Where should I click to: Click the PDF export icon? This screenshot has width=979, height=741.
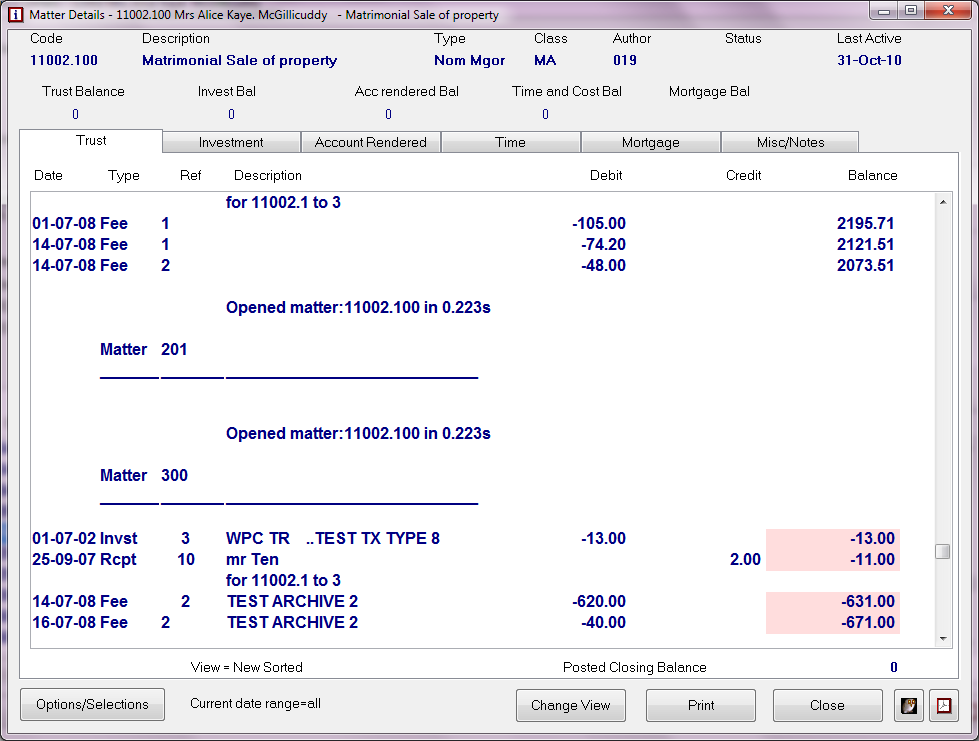[x=943, y=705]
